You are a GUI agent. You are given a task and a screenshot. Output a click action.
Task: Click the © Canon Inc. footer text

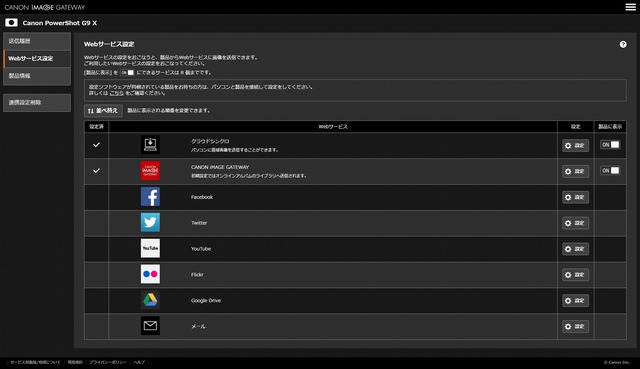pyautogui.click(x=616, y=362)
